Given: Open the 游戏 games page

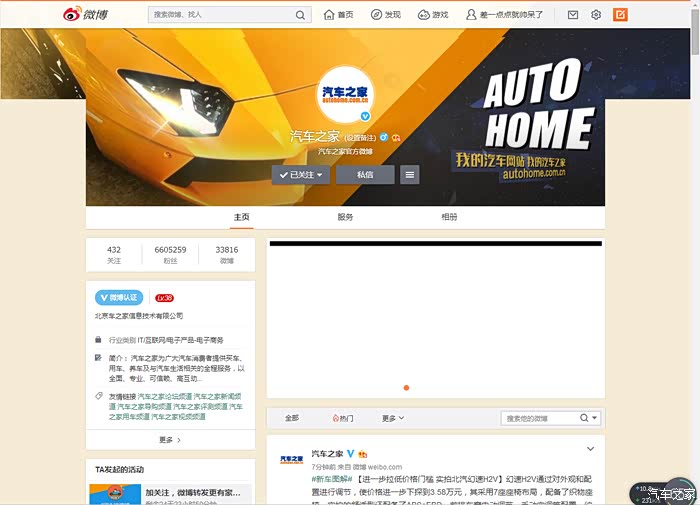Looking at the screenshot, I should 433,15.
